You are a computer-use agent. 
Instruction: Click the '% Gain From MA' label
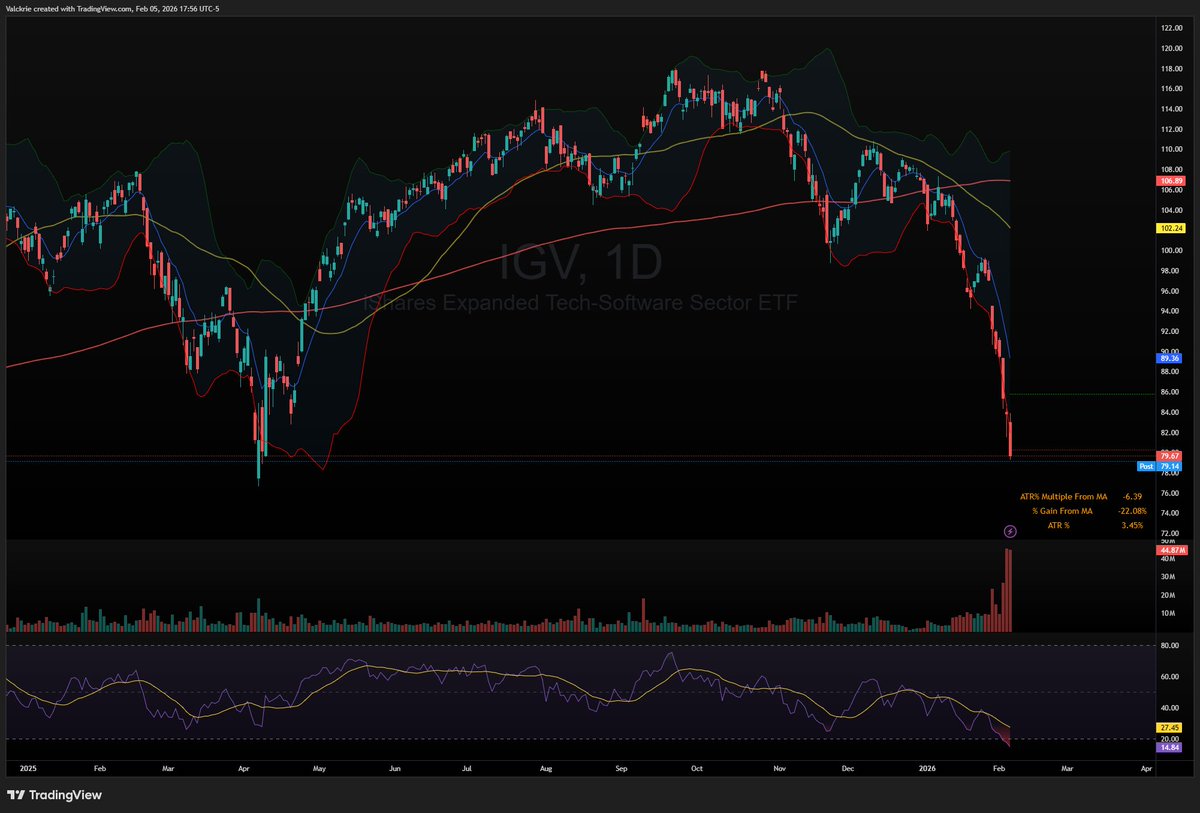1062,511
